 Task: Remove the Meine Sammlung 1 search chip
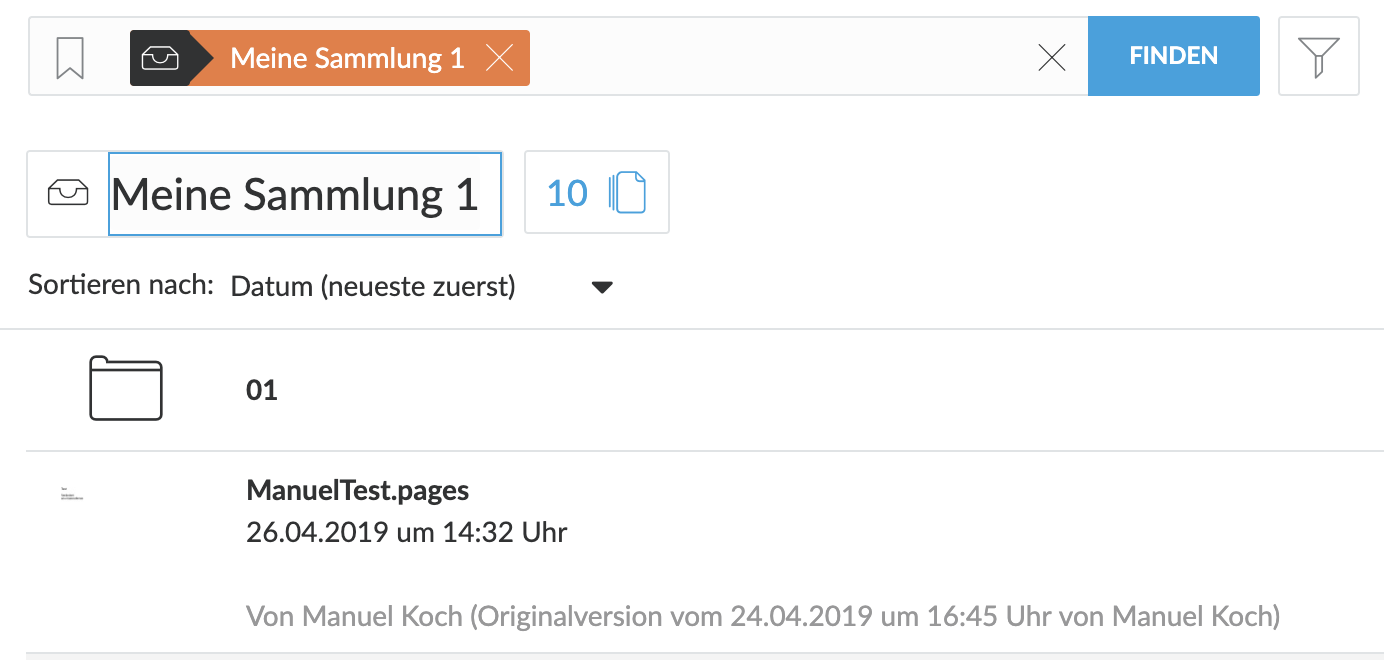click(x=499, y=58)
